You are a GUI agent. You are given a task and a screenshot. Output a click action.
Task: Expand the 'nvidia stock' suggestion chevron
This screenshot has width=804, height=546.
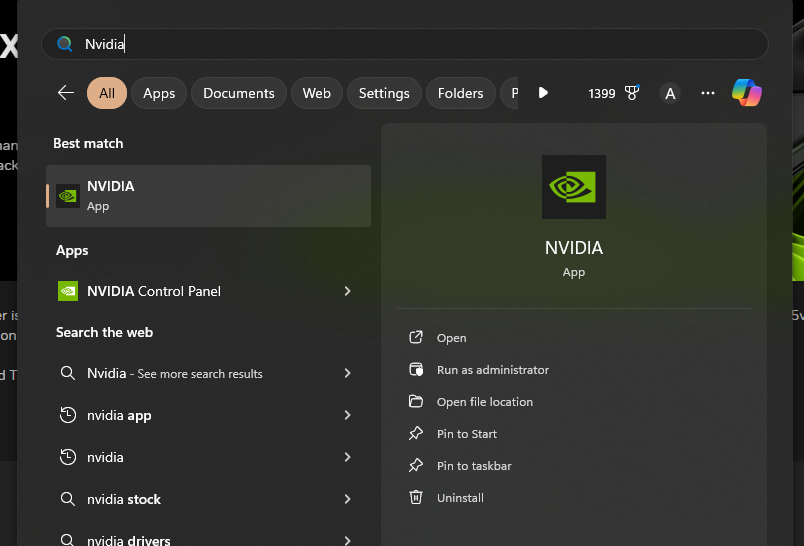(x=347, y=499)
